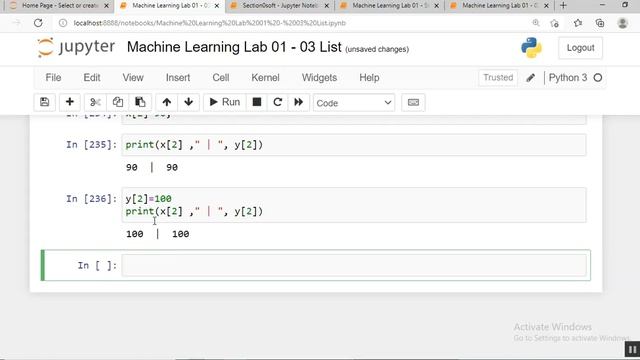640x360 pixels.
Task: Click the output text 90 | 90
Action: point(152,167)
